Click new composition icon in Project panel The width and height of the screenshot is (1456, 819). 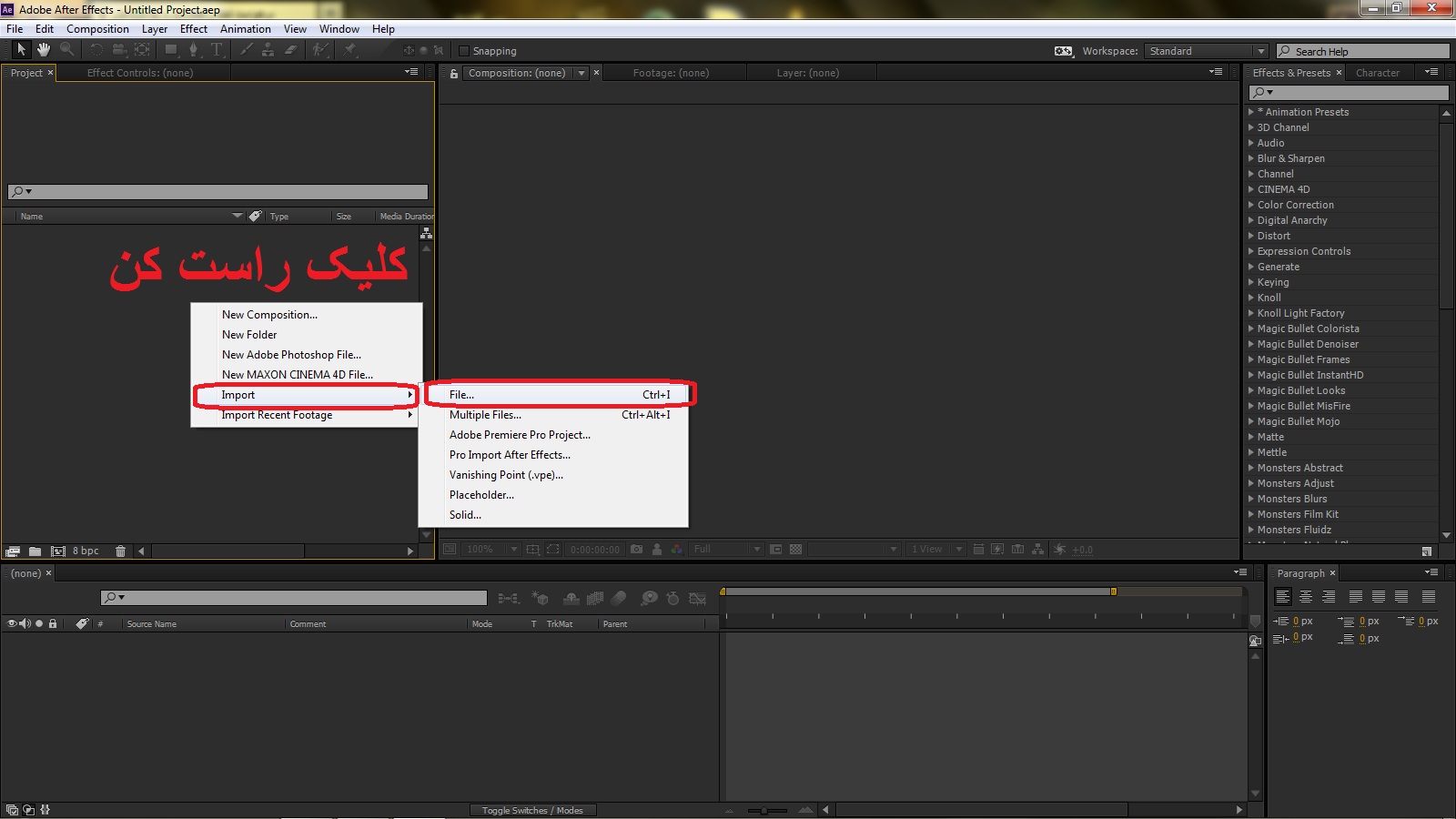57,551
